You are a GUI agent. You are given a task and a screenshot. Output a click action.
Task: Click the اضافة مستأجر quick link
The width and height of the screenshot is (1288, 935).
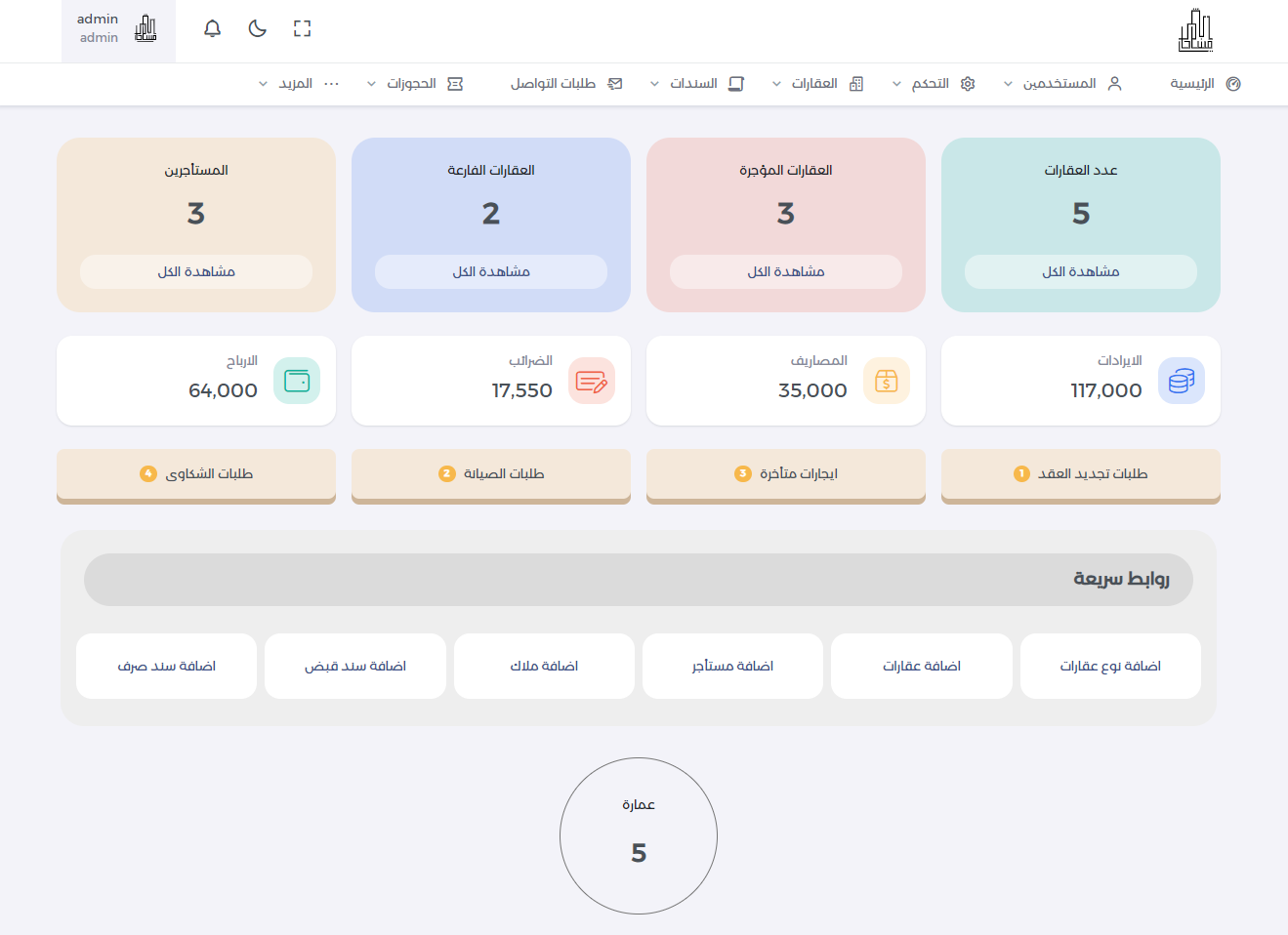coord(732,667)
